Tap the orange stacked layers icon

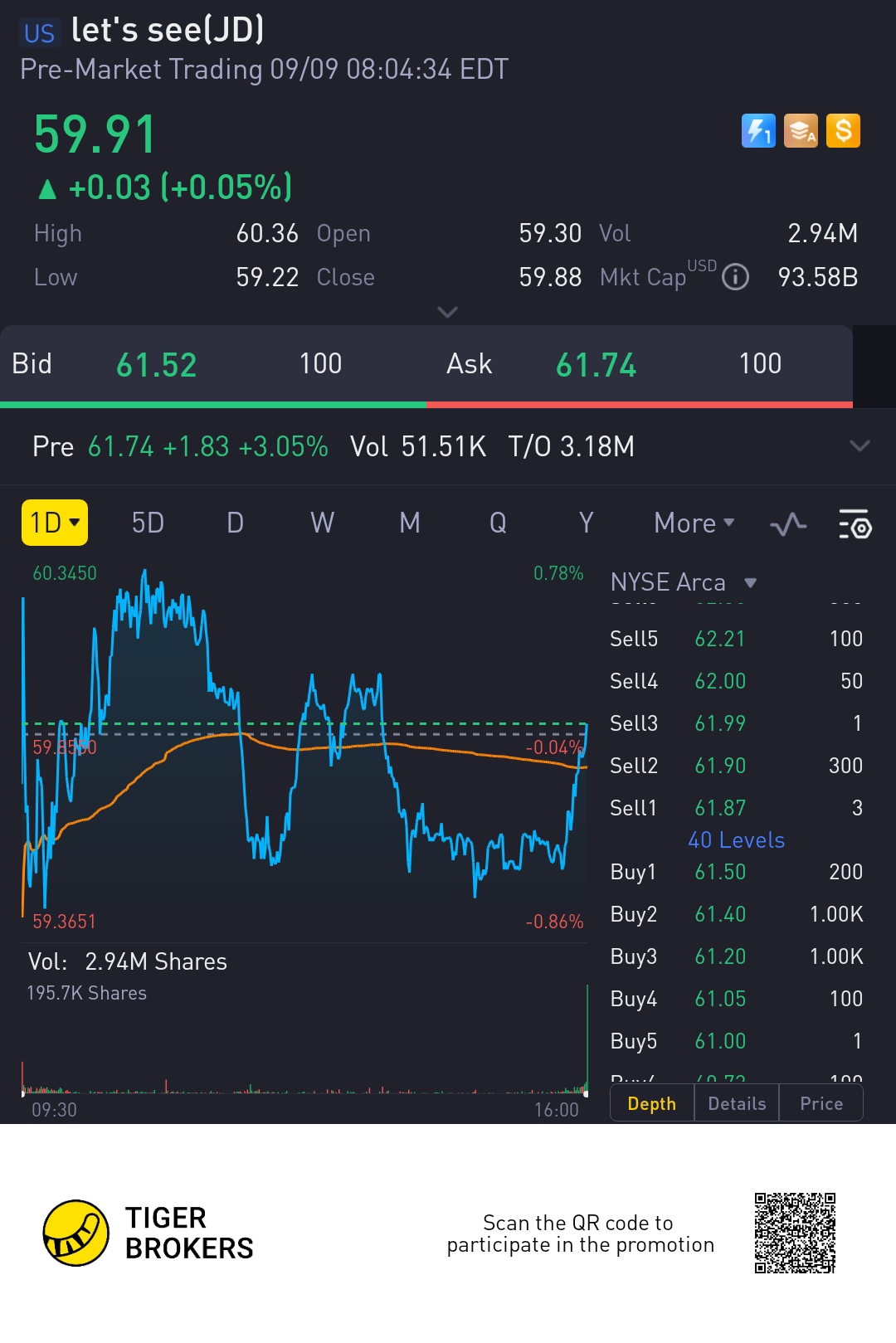pos(801,131)
